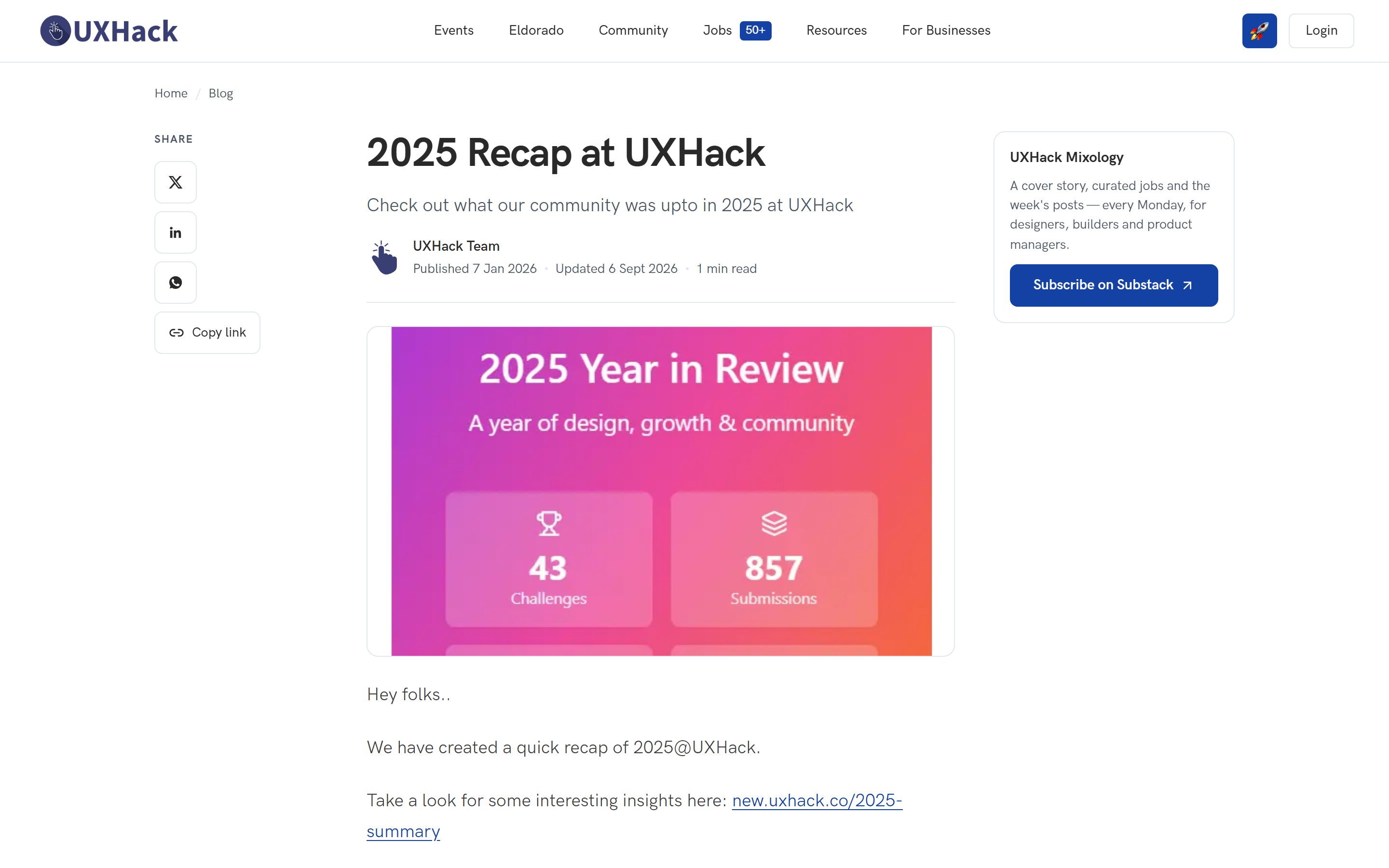Click the 50+ jobs badge

click(755, 30)
